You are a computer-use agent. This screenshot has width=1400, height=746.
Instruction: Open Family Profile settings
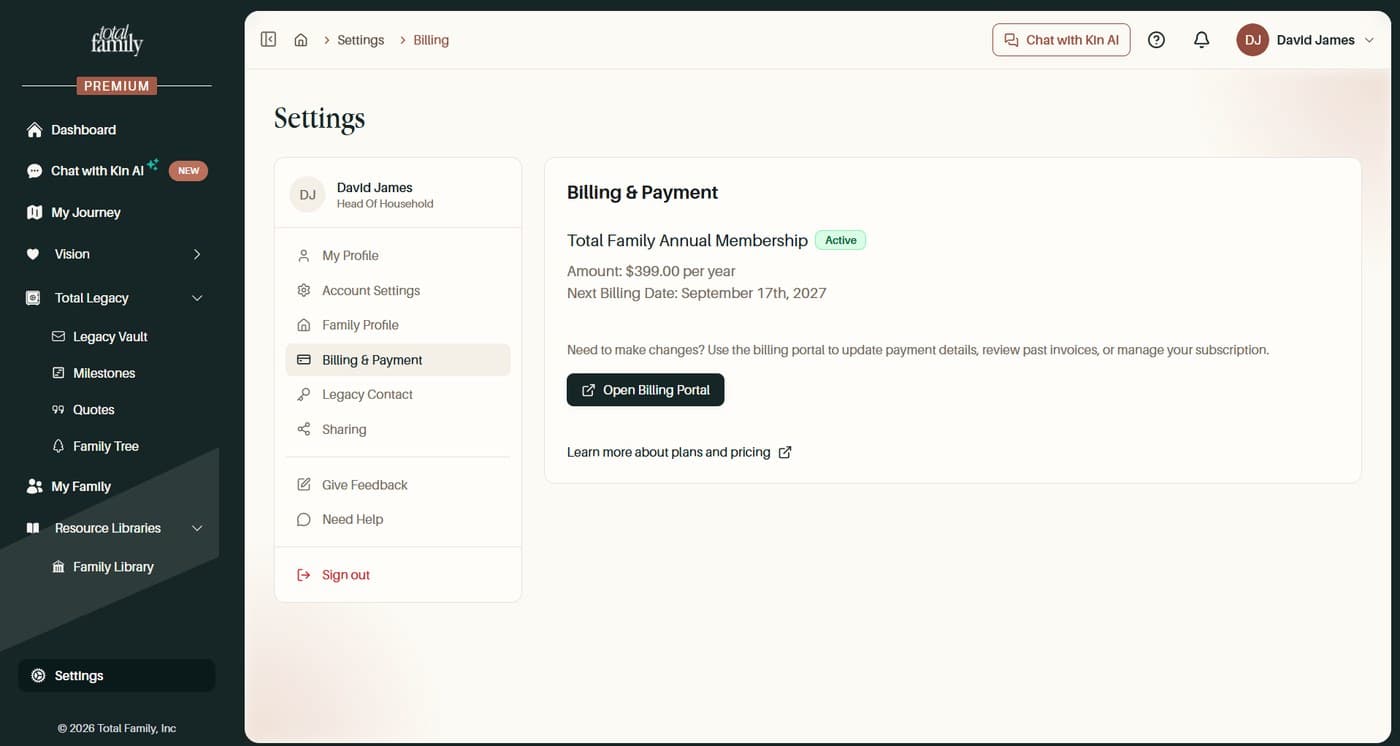(x=398, y=325)
